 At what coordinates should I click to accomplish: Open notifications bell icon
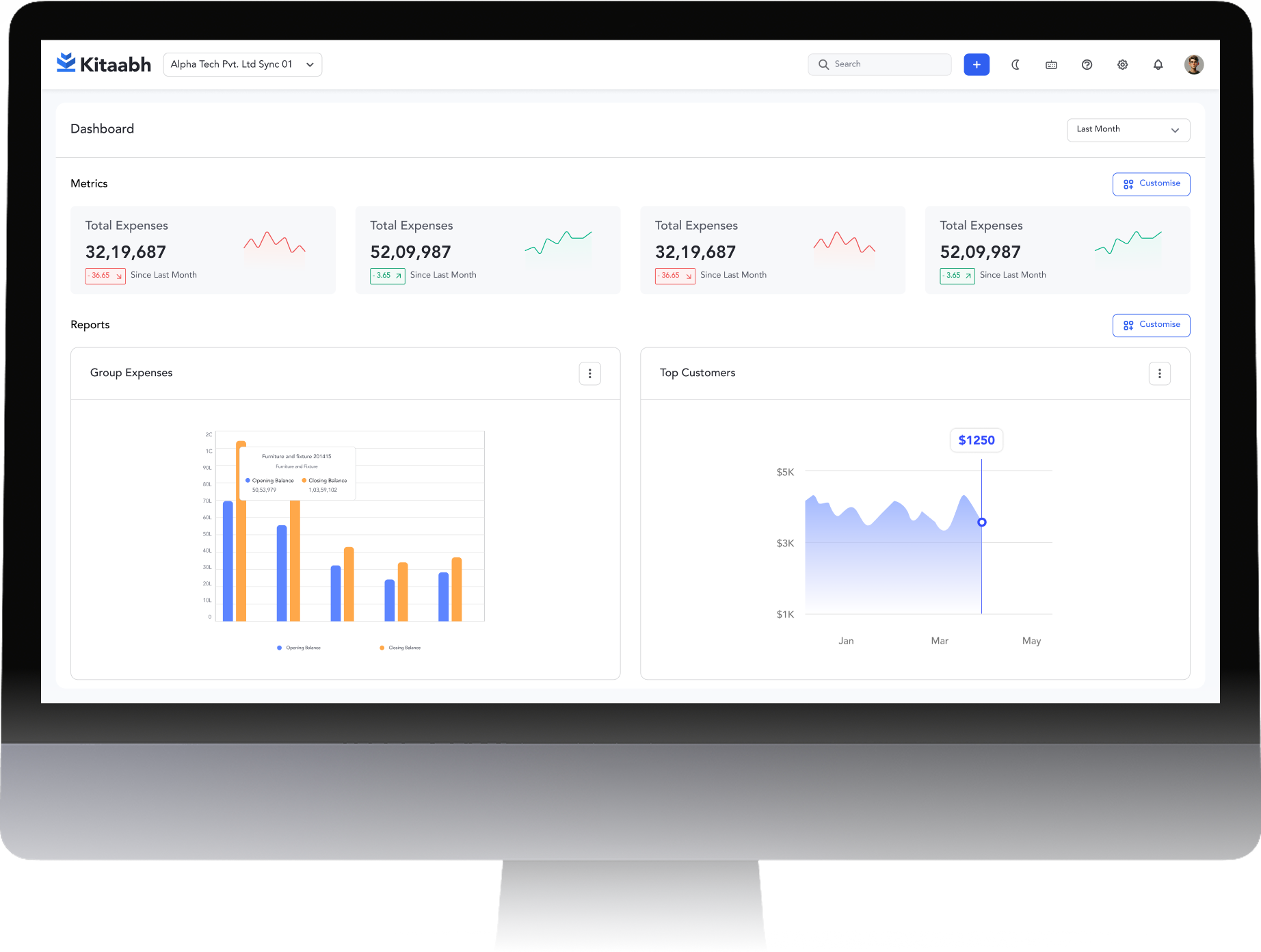[x=1158, y=64]
